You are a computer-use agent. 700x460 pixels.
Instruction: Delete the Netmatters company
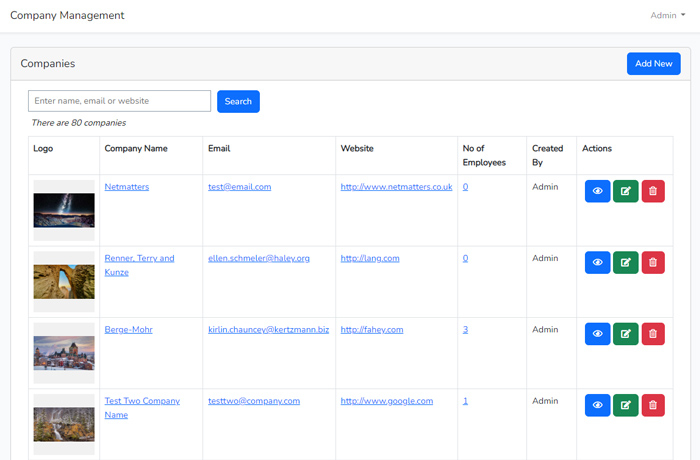652,191
